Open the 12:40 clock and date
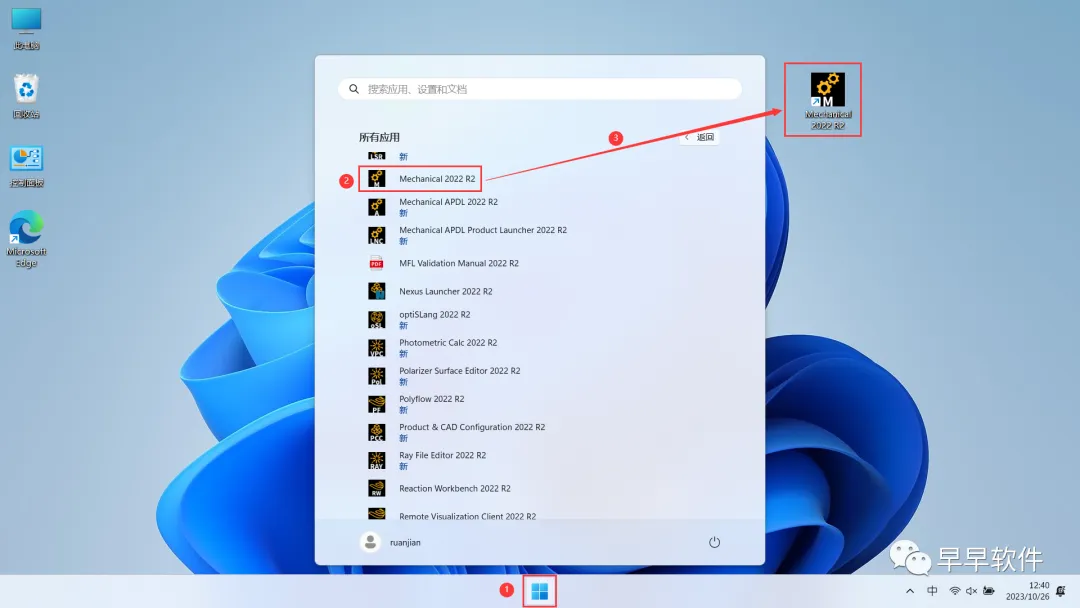The height and width of the screenshot is (608, 1080). tap(1028, 591)
